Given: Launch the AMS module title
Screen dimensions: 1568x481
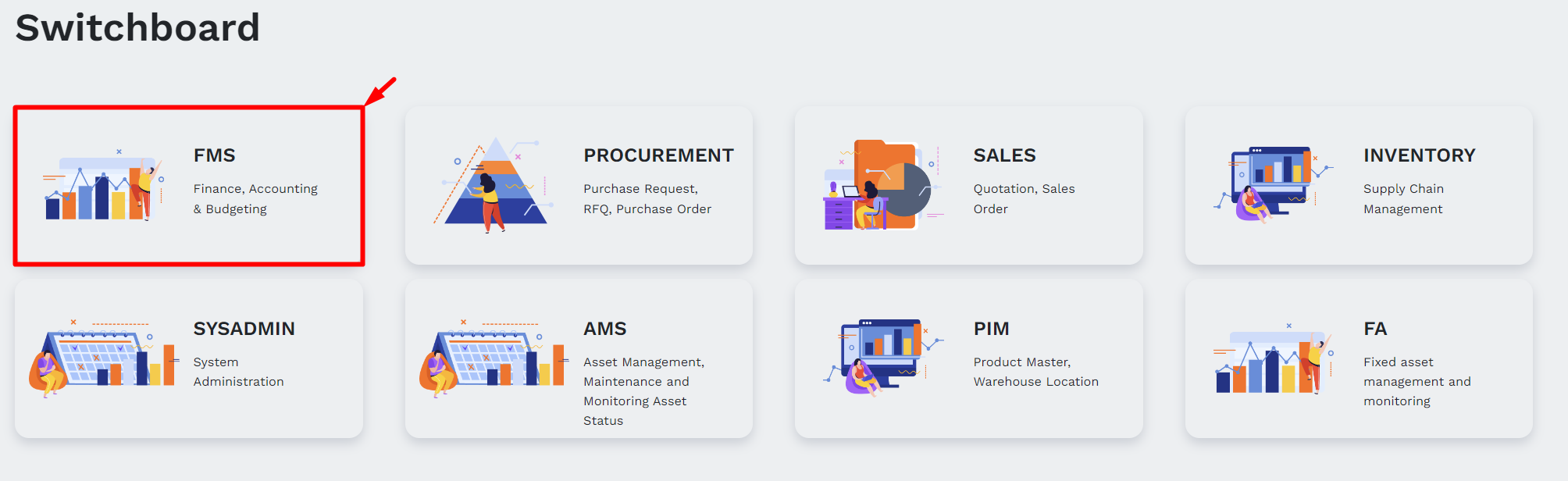Looking at the screenshot, I should [604, 329].
